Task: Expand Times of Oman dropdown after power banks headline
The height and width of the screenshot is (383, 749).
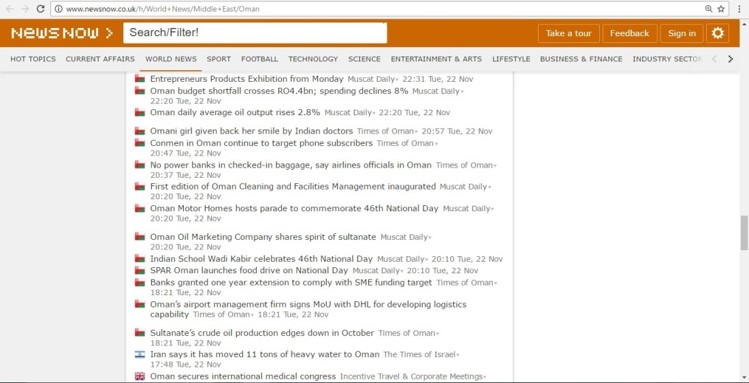Action: [495, 166]
